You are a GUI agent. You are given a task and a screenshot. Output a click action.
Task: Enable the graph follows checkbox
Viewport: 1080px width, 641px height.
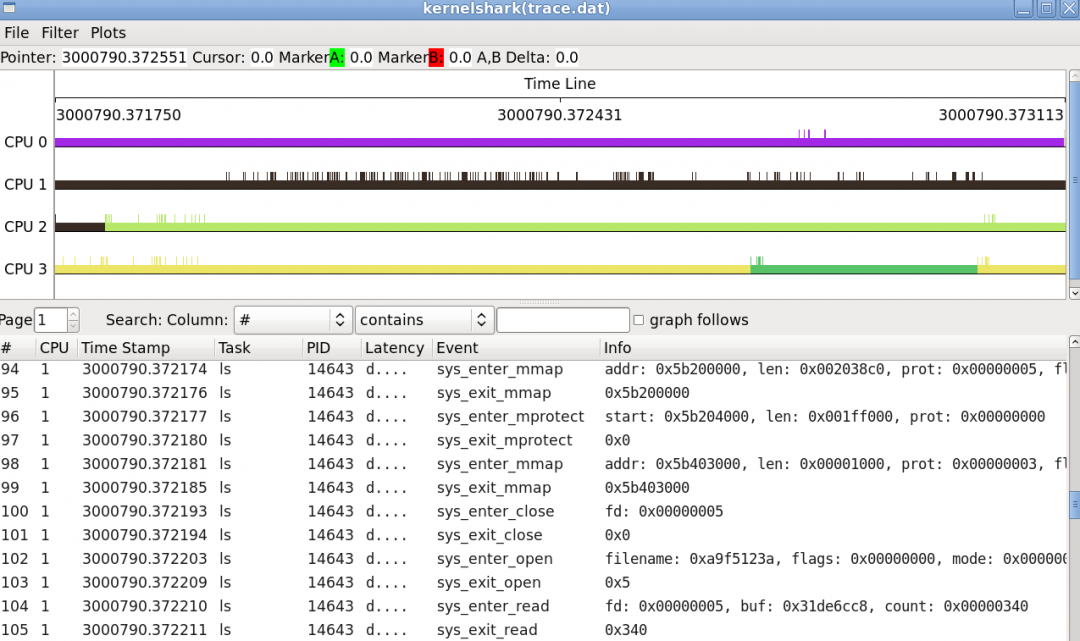point(638,319)
